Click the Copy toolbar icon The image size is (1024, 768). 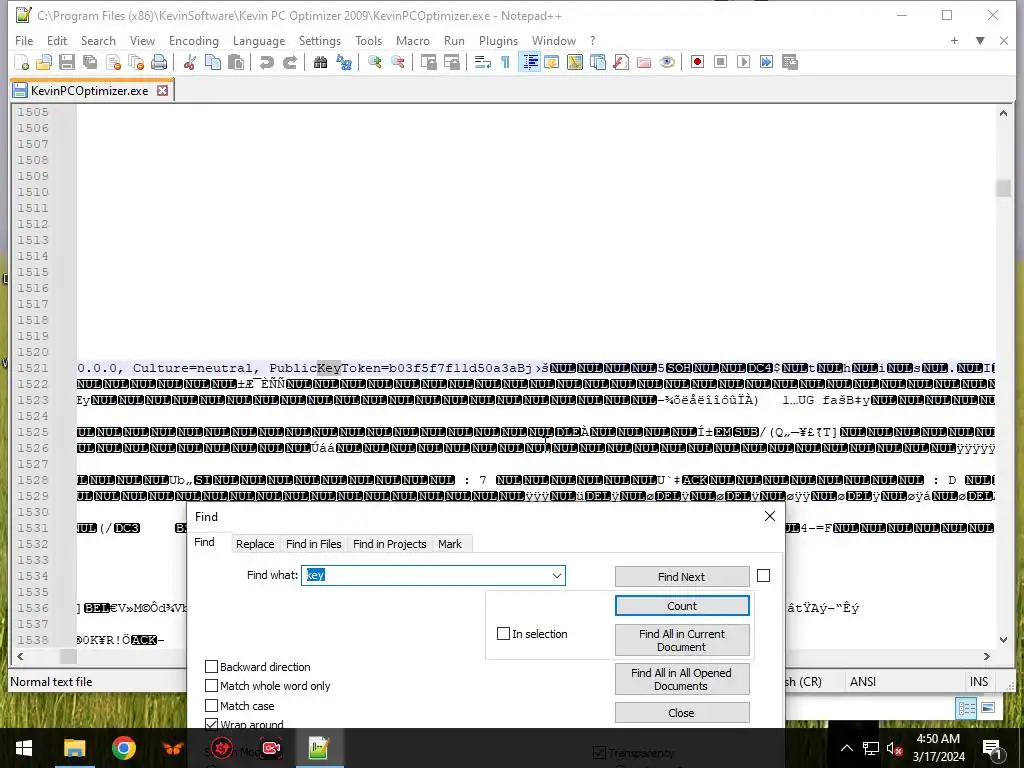(x=213, y=62)
